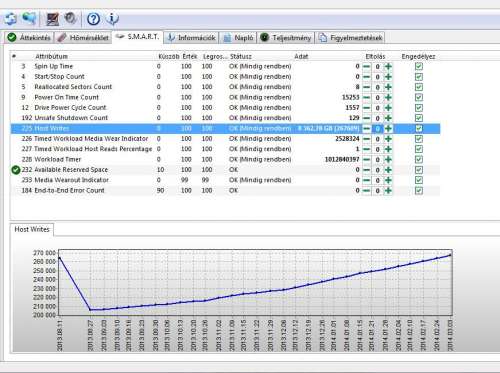Increase offset for Reallocated Sectors Count

click(x=388, y=87)
